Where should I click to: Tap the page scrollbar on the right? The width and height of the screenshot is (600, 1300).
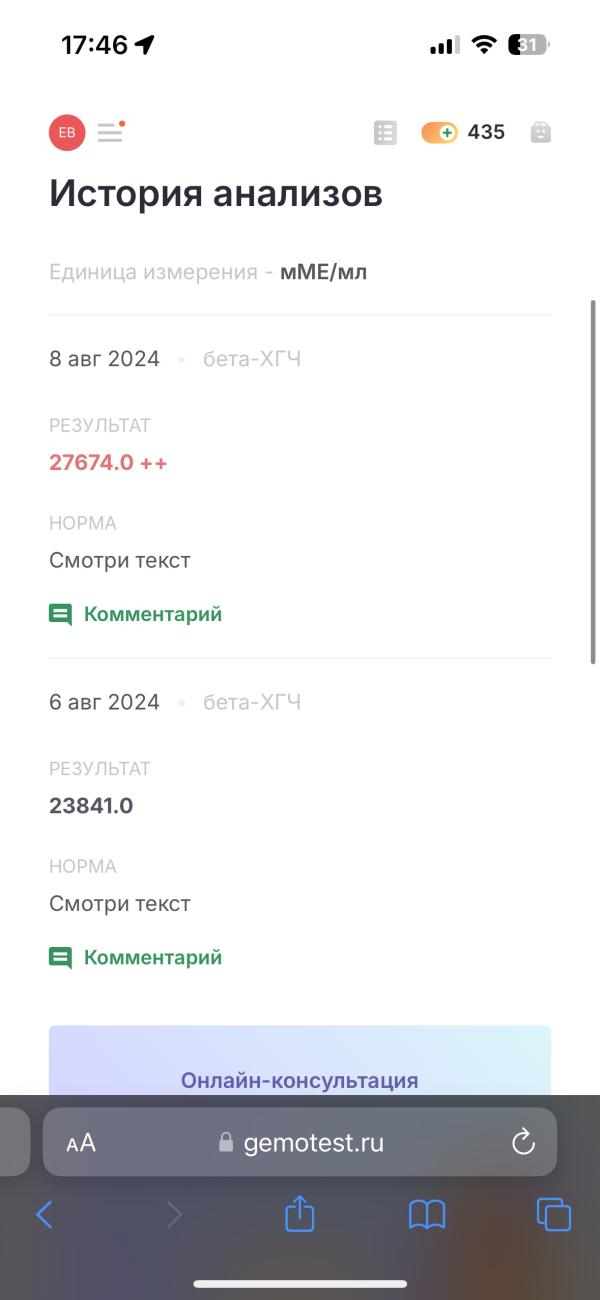coord(593,480)
